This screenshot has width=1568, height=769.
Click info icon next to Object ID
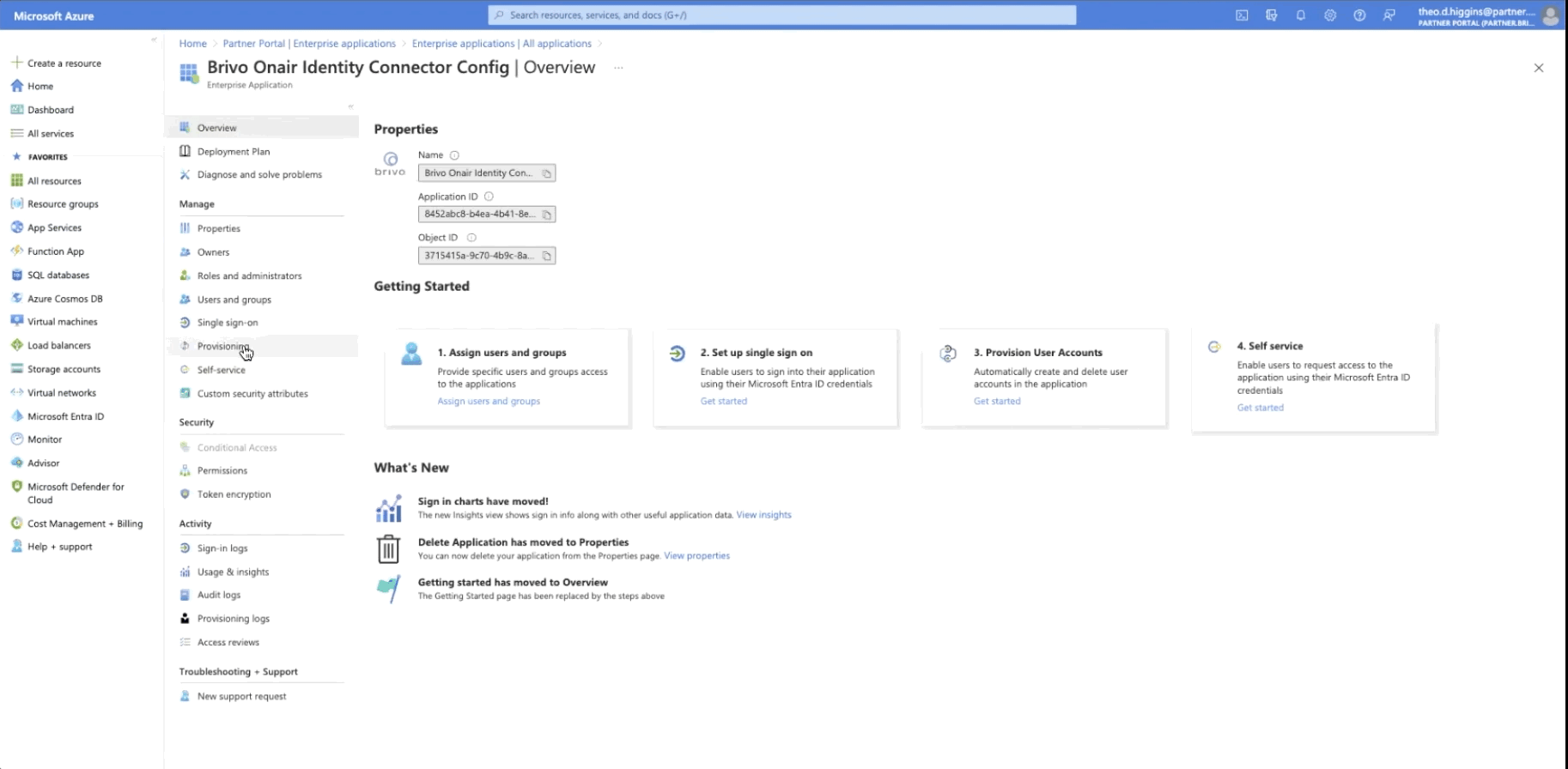point(471,238)
